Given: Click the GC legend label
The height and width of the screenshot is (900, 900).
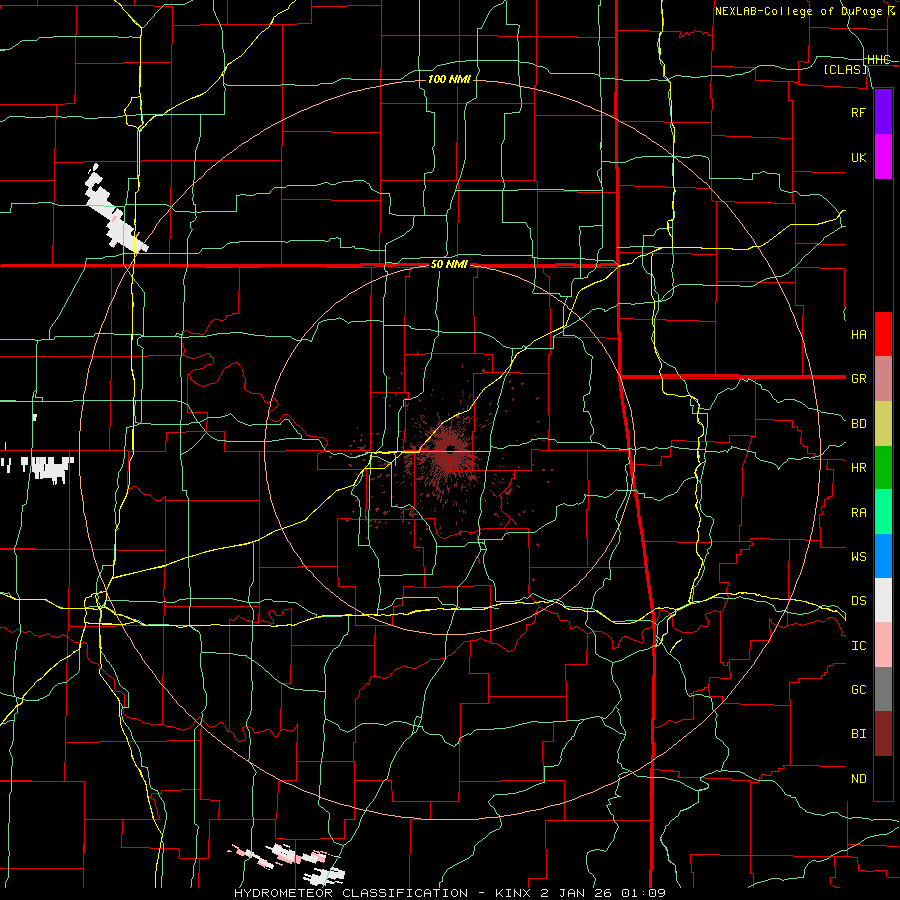Looking at the screenshot, I should [859, 689].
